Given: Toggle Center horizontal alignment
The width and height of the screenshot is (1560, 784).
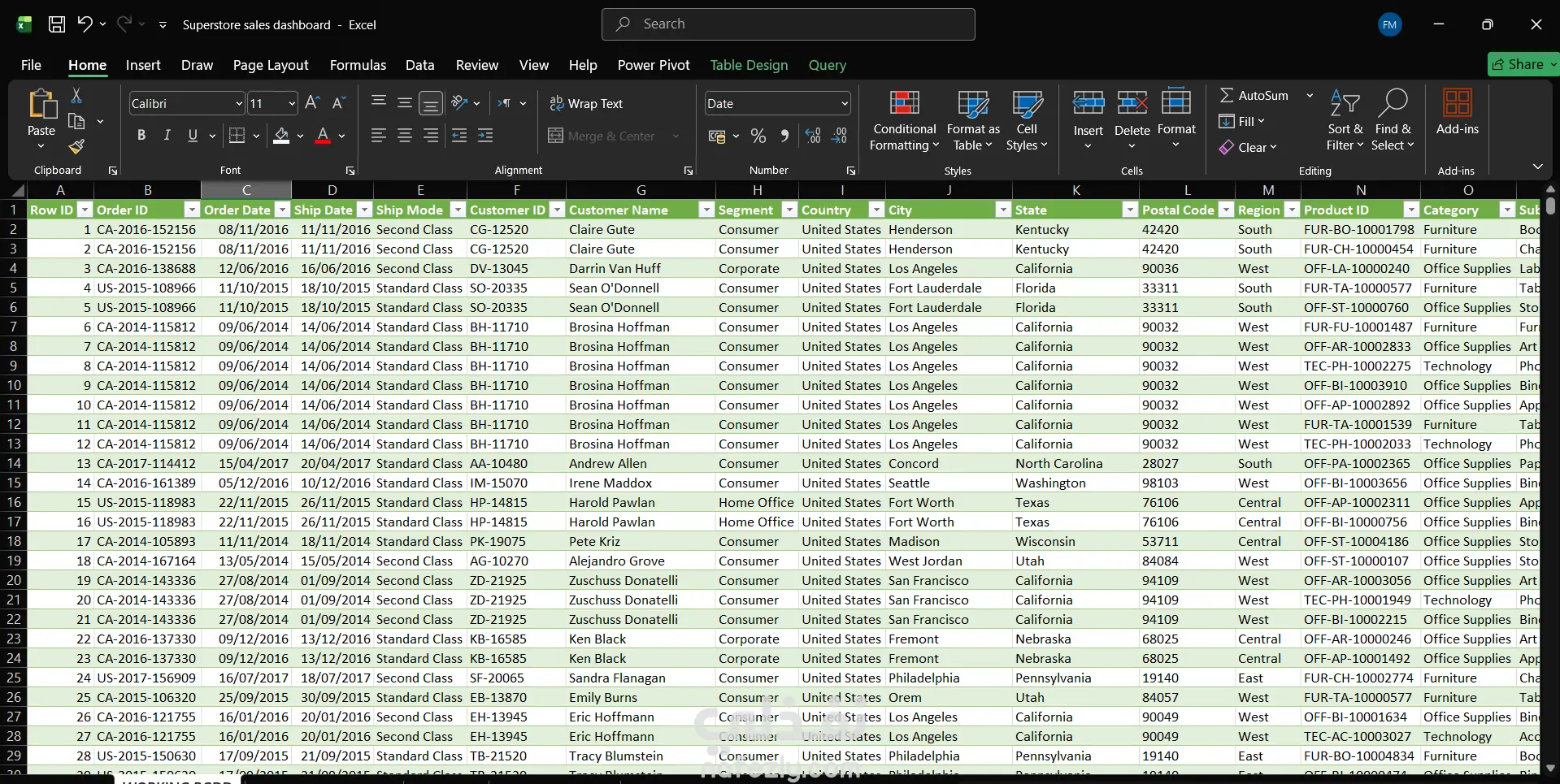Looking at the screenshot, I should pyautogui.click(x=405, y=136).
